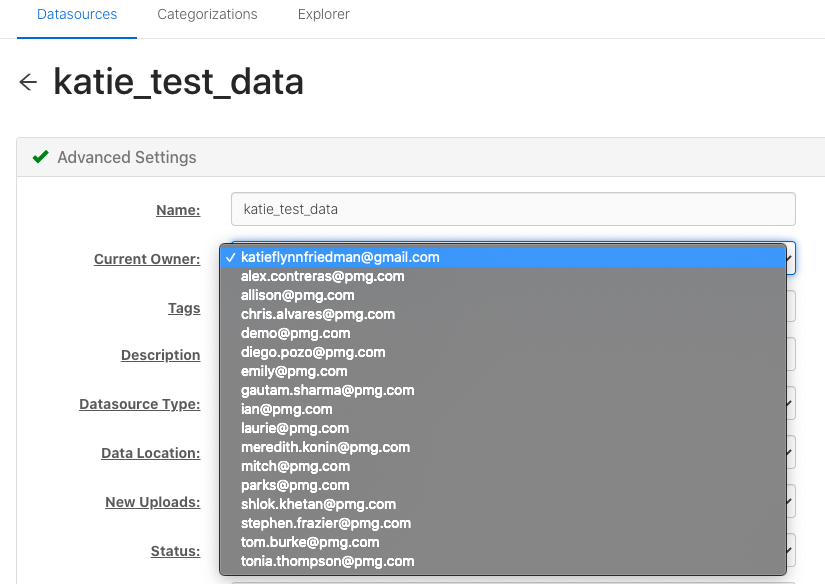Screen dimensions: 825x584
Task: Choose alex.contreras@pmg.com as owner
Action: click(x=503, y=276)
